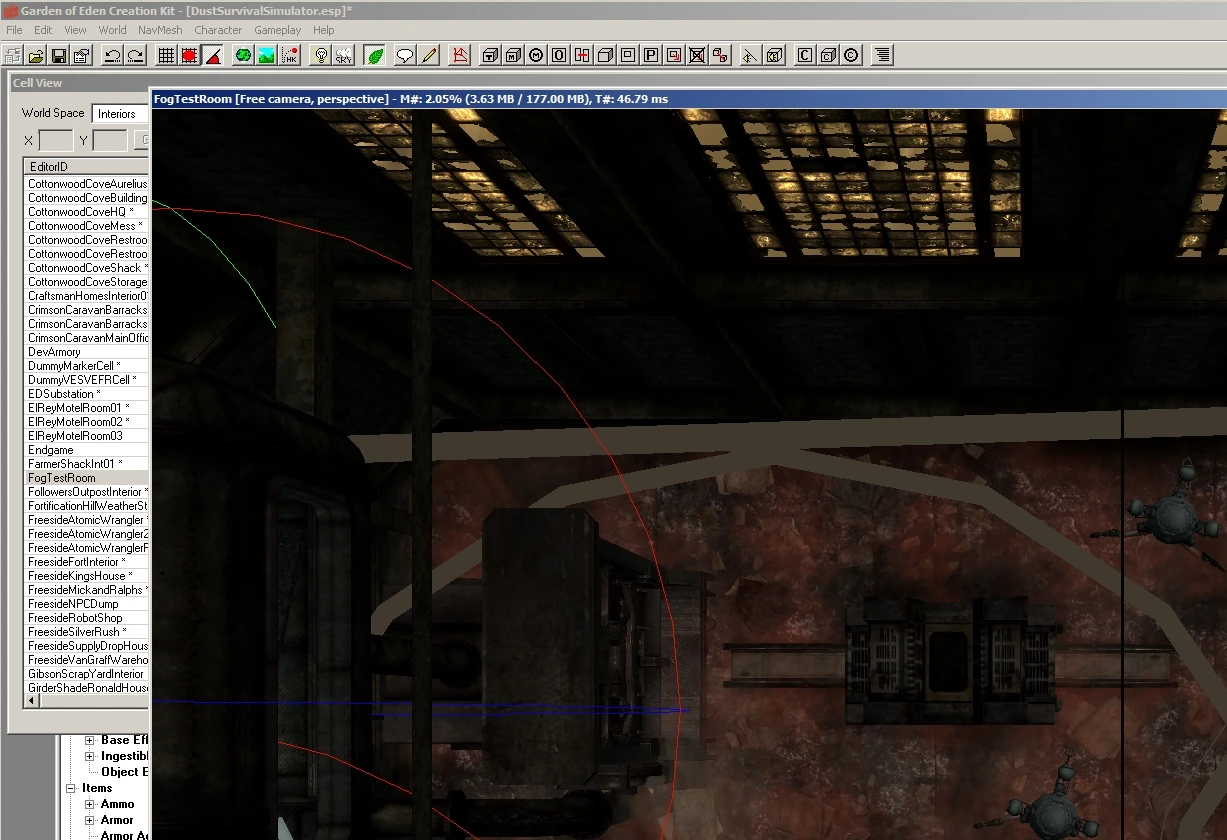Click the circled M toolbar icon
Viewport: 1227px width, 840px height.
click(x=536, y=55)
